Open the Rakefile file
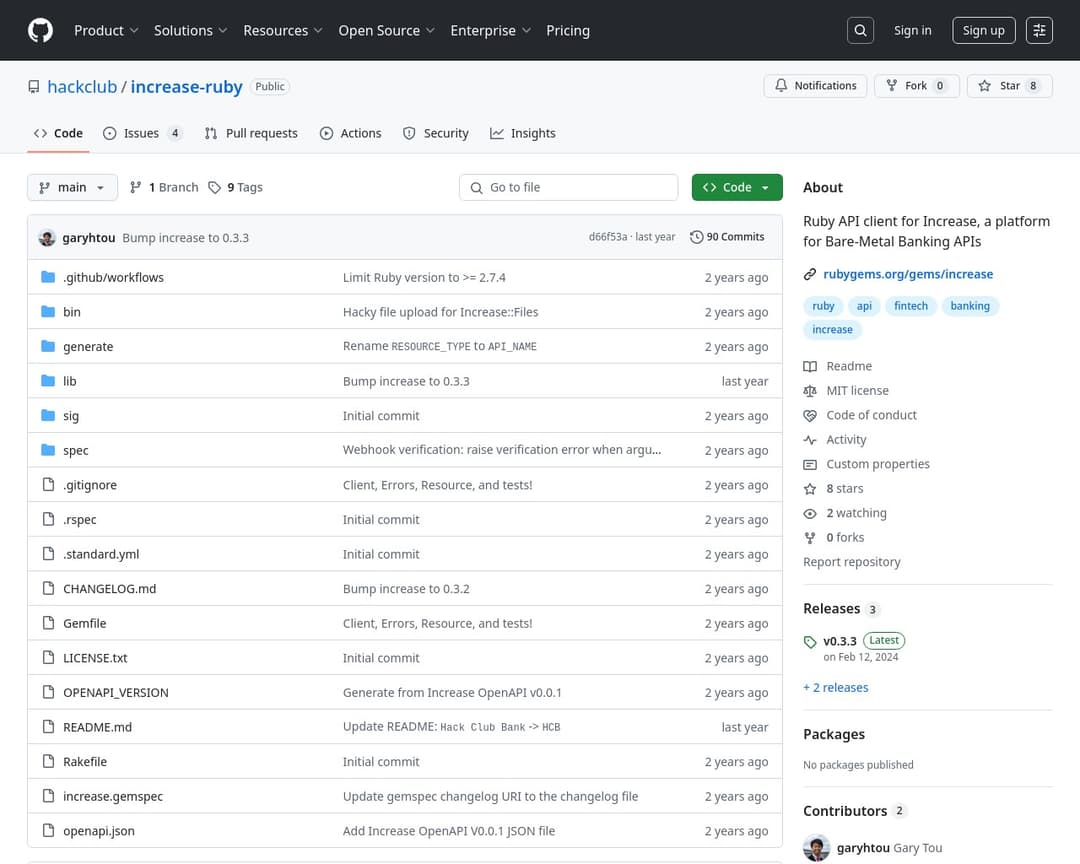Screen dimensions: 1080x864 tap(85, 762)
